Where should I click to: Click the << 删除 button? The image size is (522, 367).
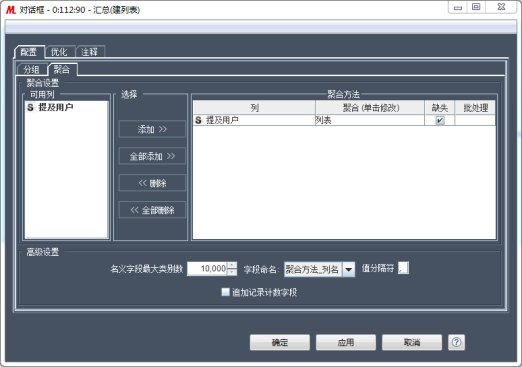tap(152, 183)
